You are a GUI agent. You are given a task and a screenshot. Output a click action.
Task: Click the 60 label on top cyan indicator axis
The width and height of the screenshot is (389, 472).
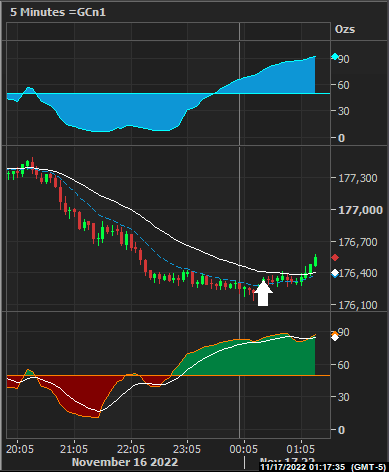click(344, 85)
